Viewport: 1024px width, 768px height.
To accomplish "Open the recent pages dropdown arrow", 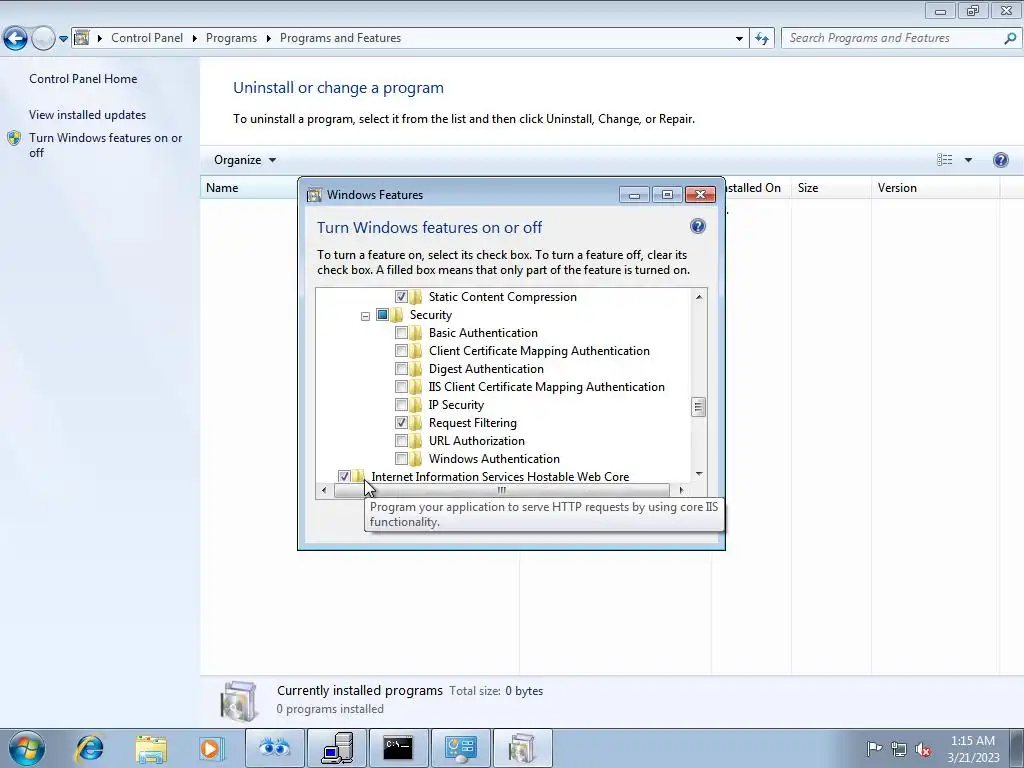I will click(x=63, y=39).
